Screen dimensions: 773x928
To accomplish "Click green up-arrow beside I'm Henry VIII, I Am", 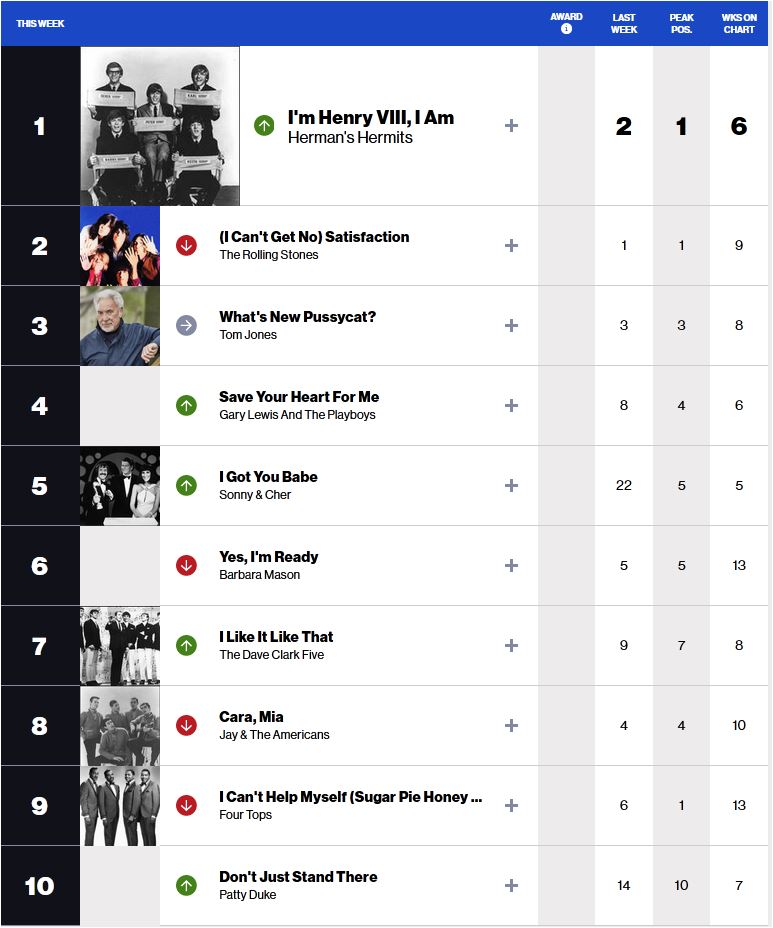I will [x=264, y=125].
